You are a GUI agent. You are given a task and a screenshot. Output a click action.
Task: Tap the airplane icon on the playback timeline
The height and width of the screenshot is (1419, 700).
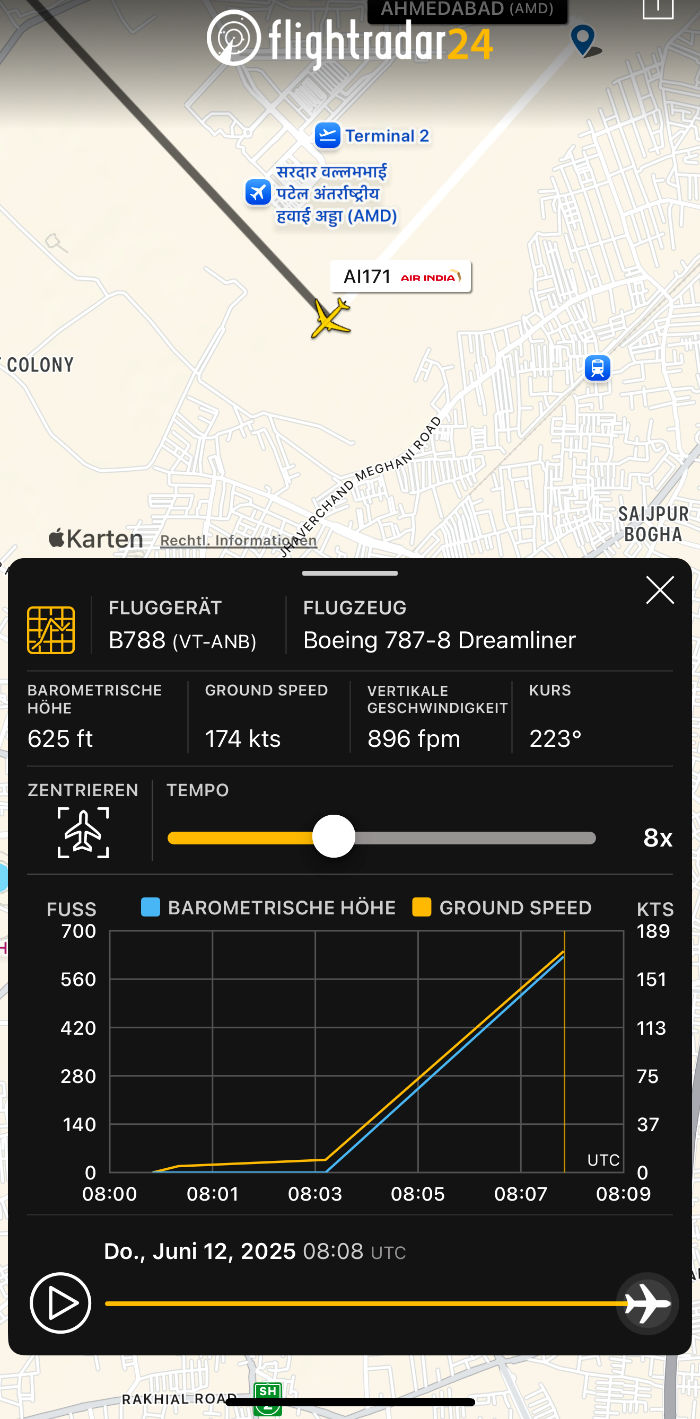pyautogui.click(x=647, y=1303)
